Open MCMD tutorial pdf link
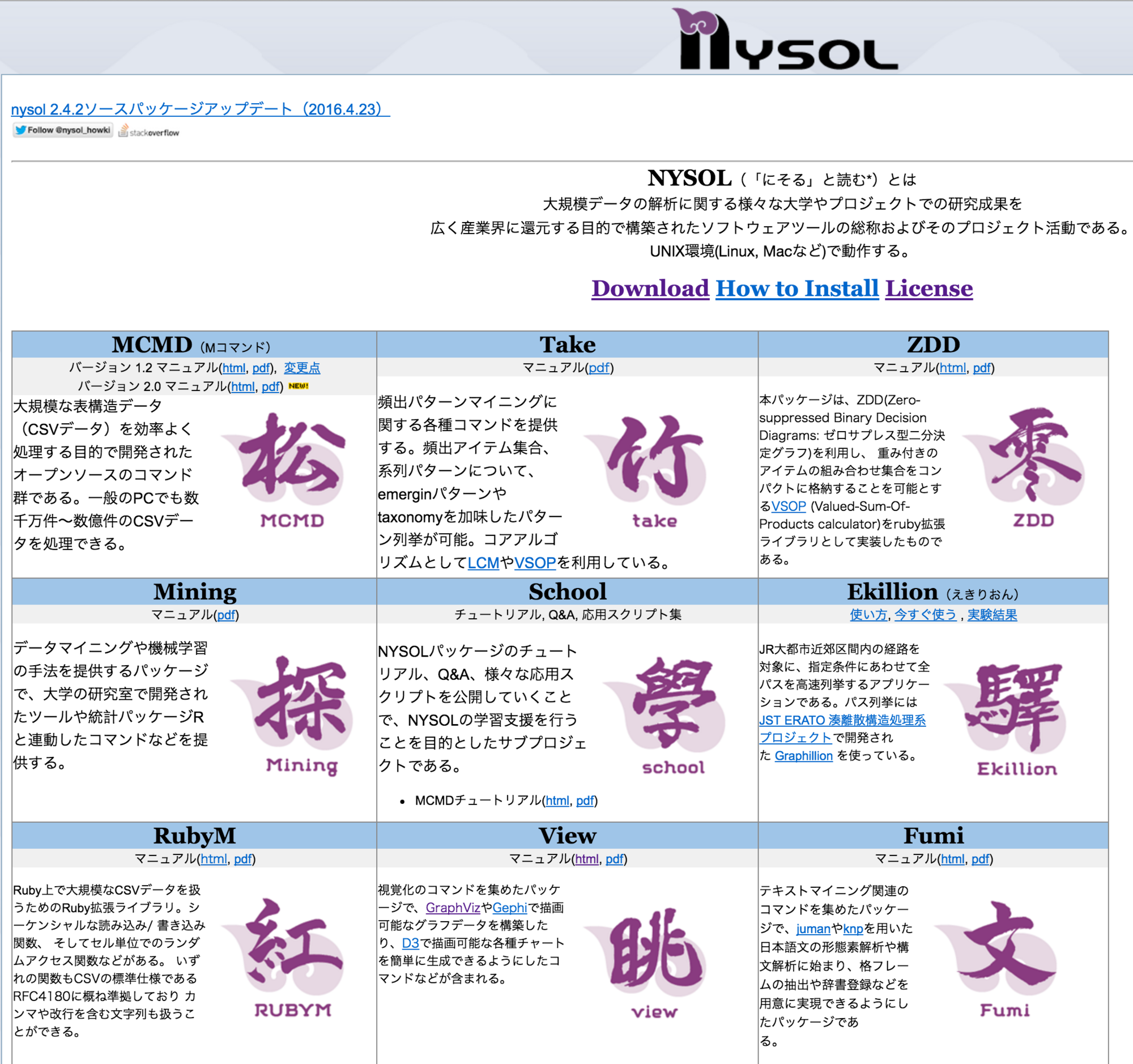1133x1064 pixels. click(585, 801)
